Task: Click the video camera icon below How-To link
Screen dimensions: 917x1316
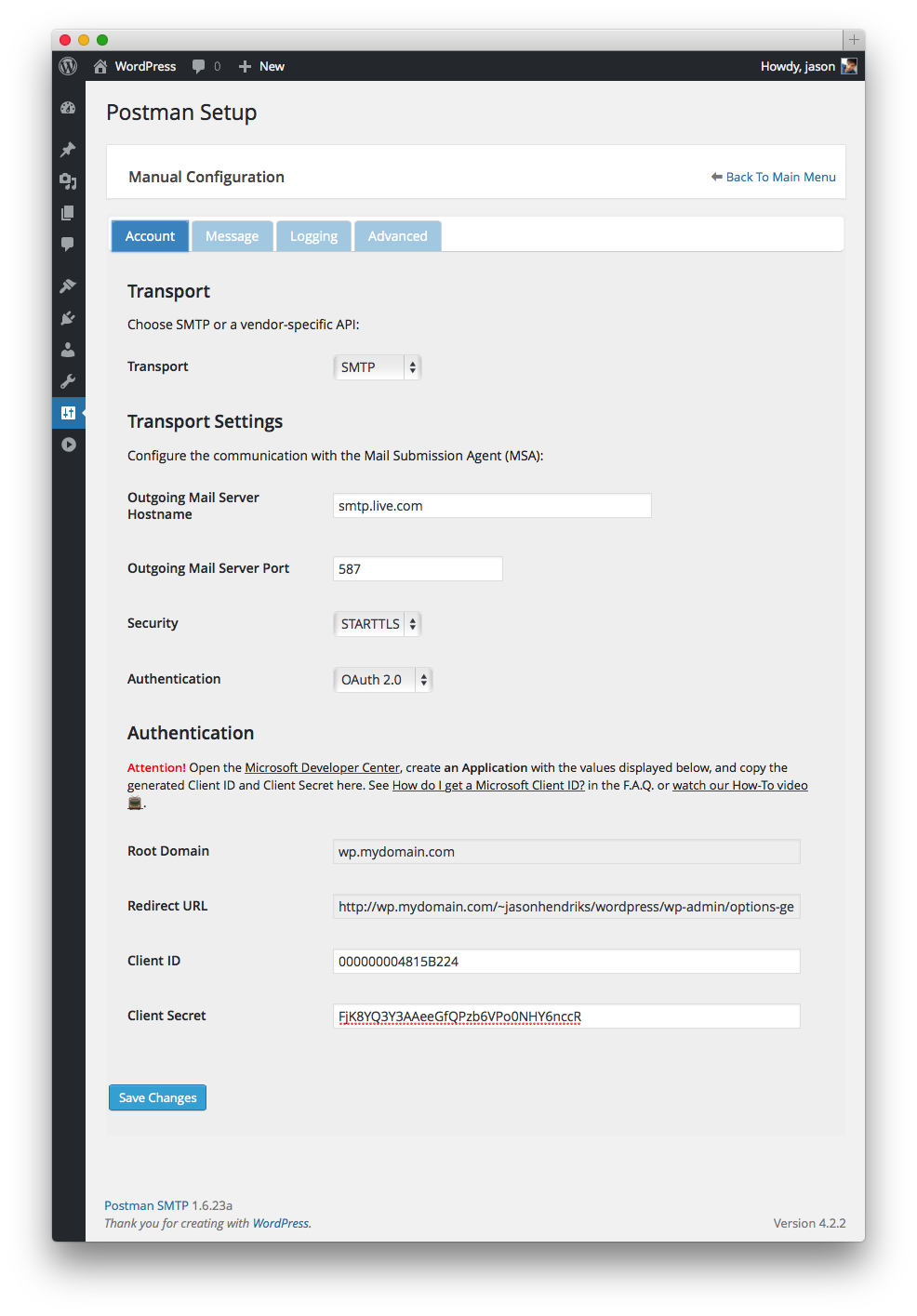Action: pyautogui.click(x=135, y=803)
